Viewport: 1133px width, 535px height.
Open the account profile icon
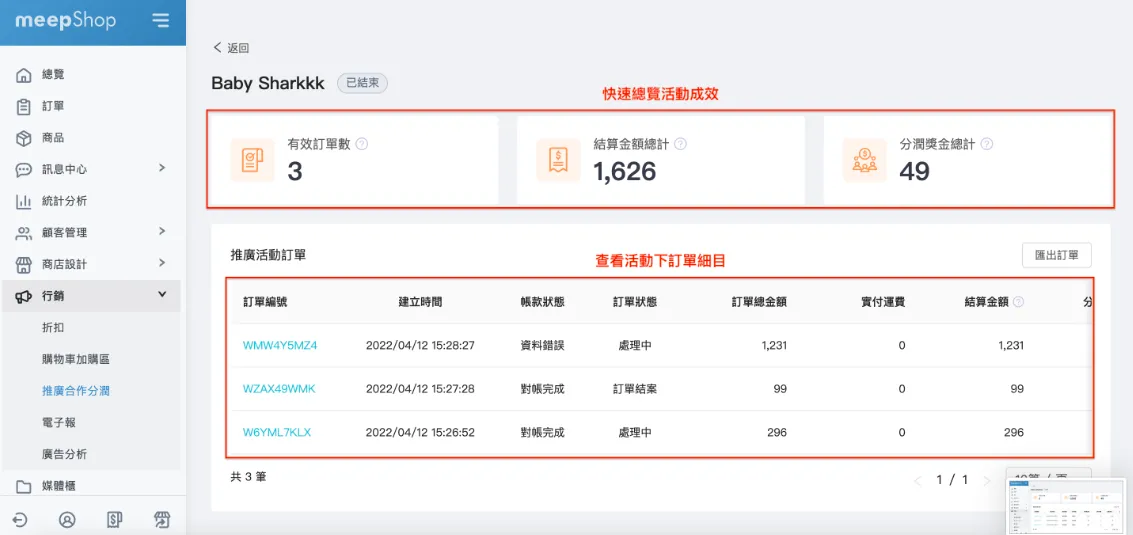click(x=67, y=519)
